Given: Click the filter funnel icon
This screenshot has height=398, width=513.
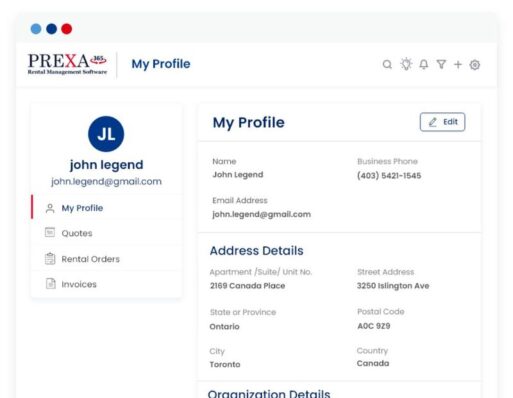Looking at the screenshot, I should [x=441, y=64].
